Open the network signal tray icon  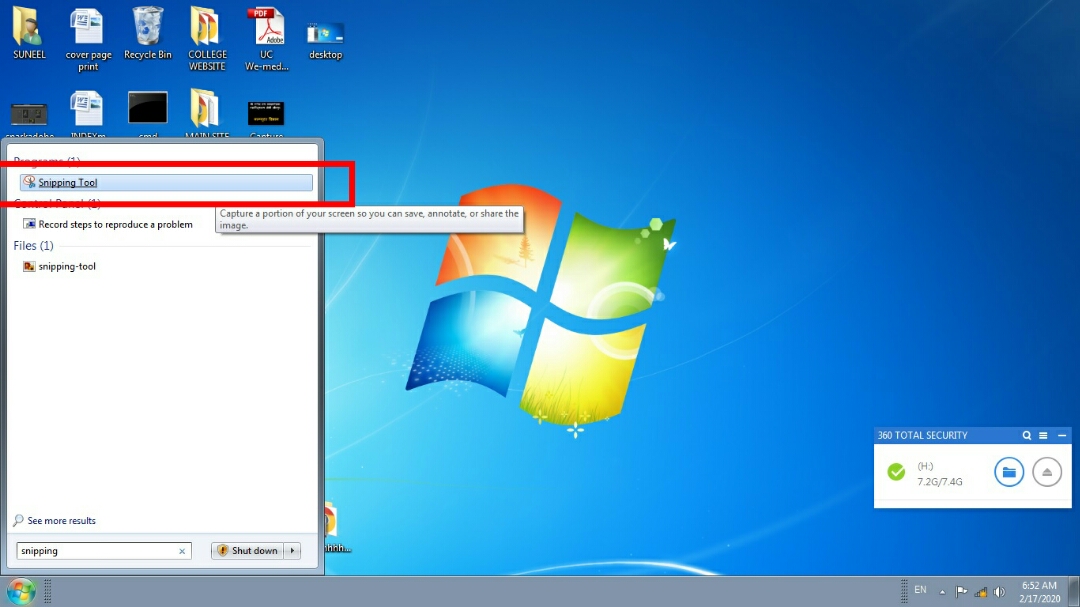[981, 592]
